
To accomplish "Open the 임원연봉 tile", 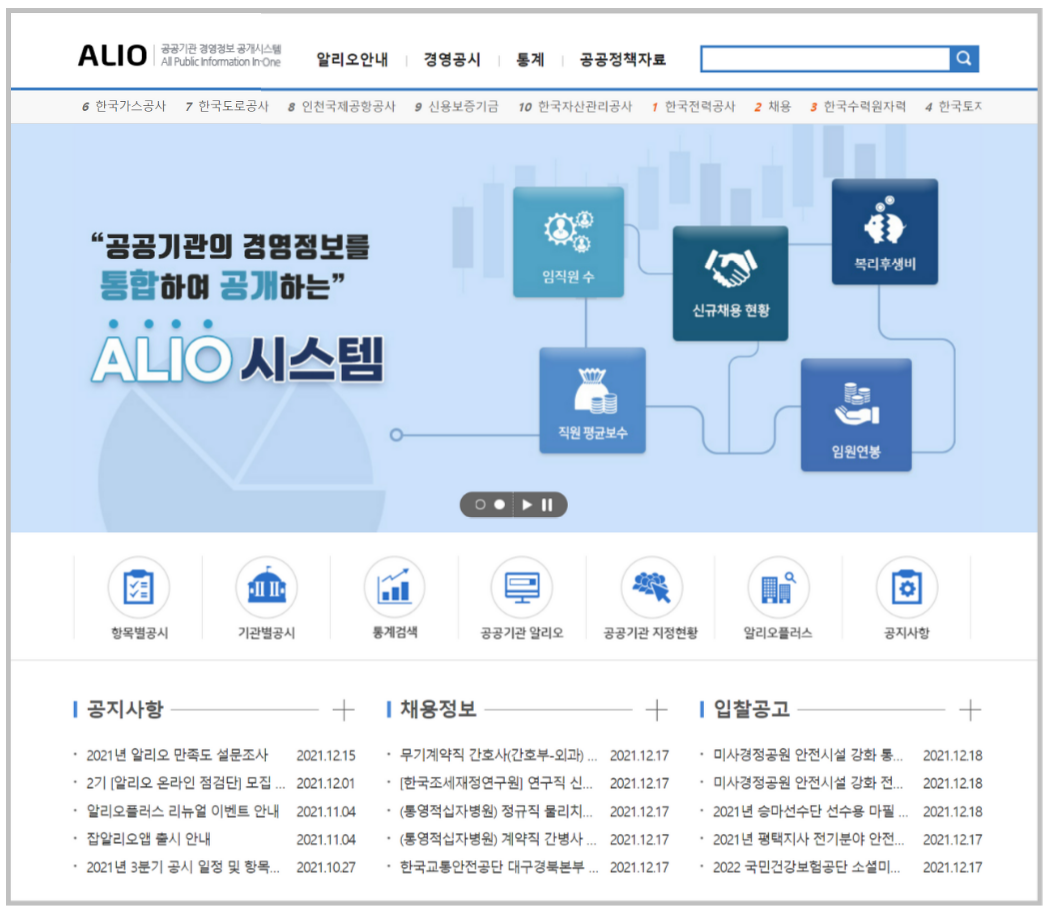I will [x=856, y=415].
